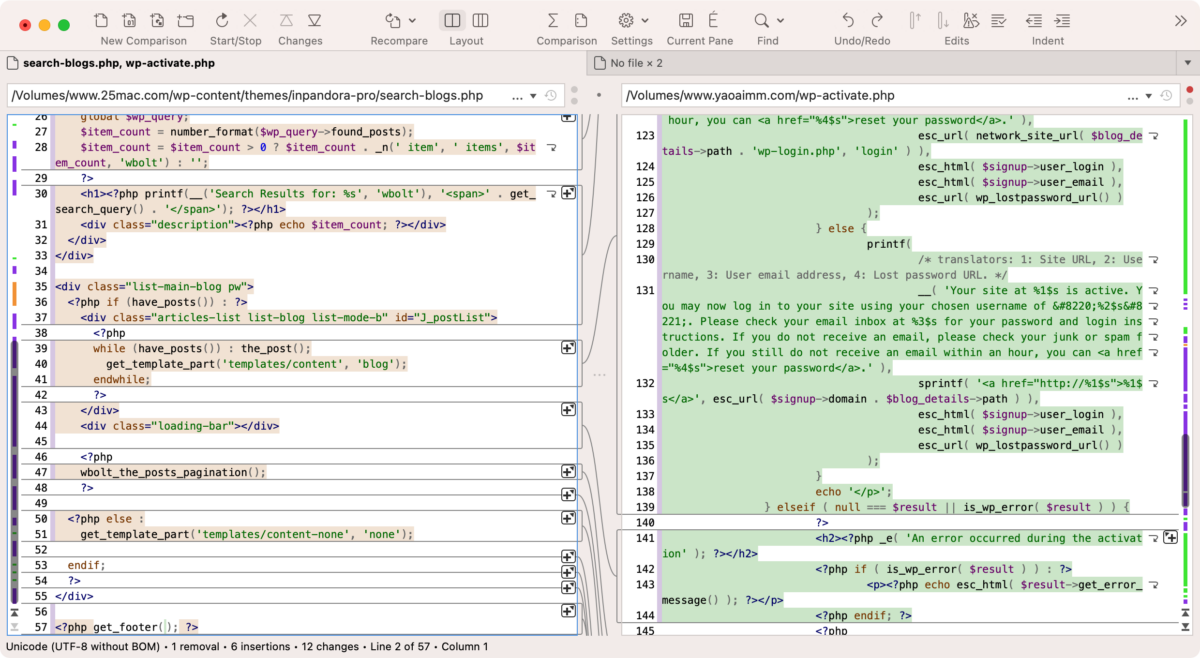Screen dimensions: 1200x658
Task: Save the current pane
Action: click(x=686, y=20)
